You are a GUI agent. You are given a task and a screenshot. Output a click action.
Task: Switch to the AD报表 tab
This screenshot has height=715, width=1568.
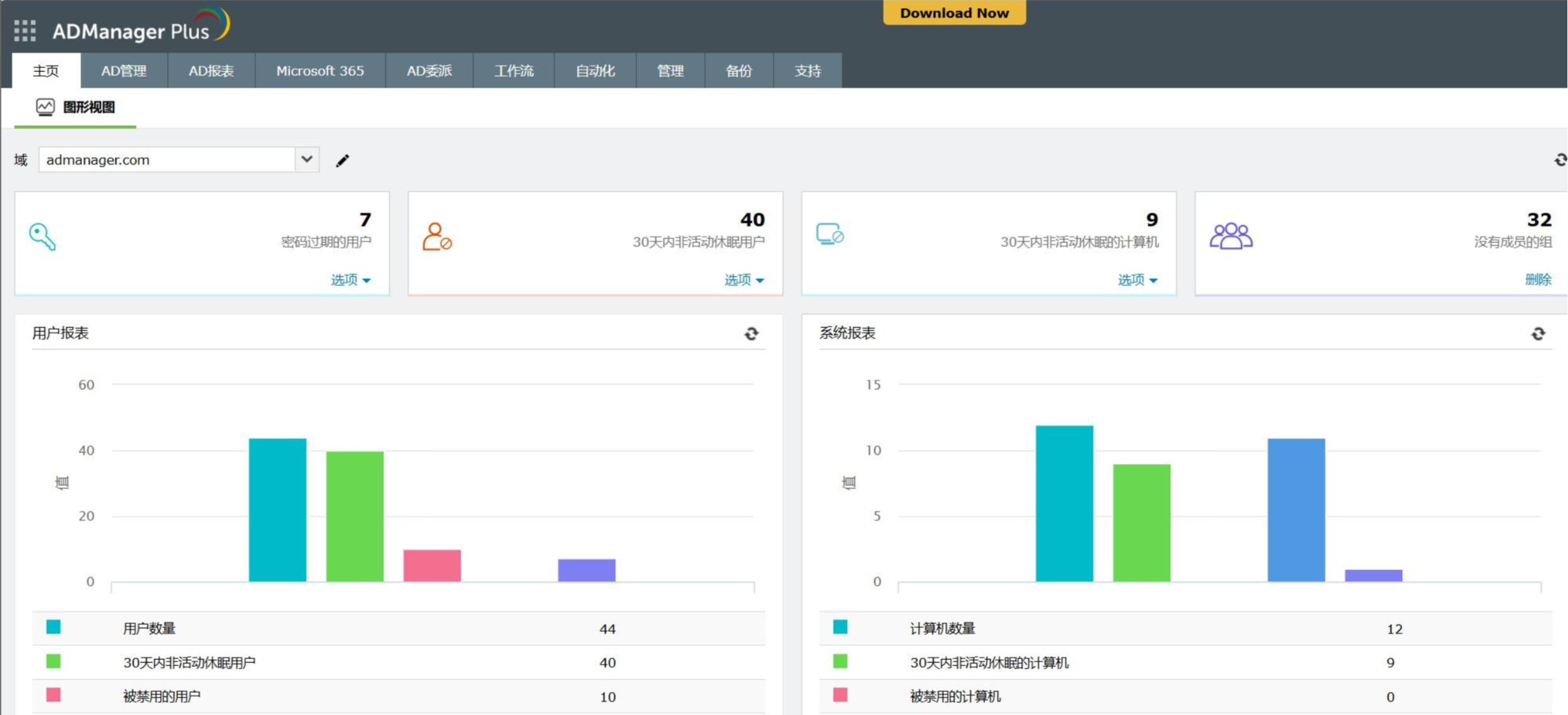211,71
